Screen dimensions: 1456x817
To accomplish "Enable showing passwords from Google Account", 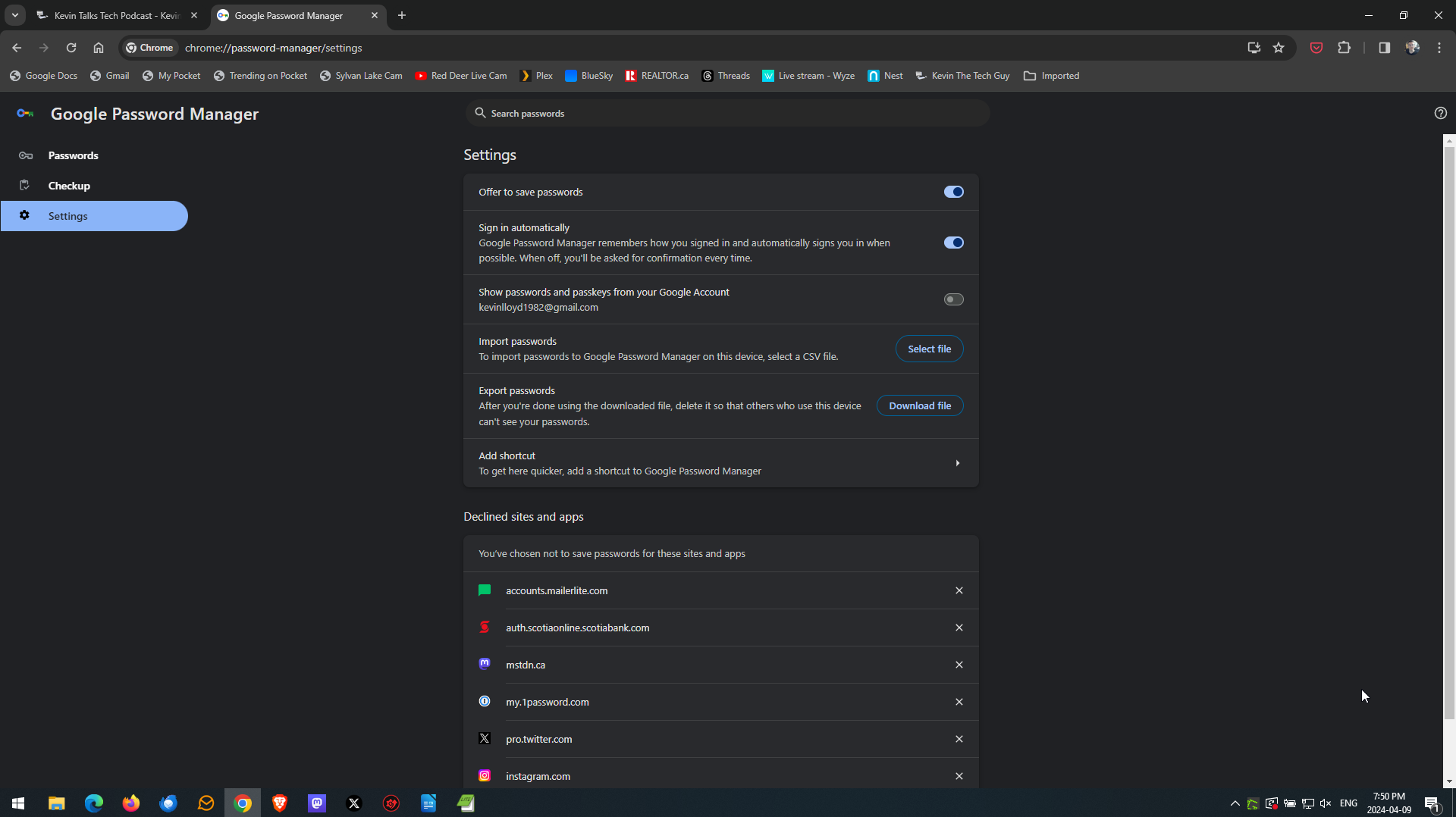I will [953, 299].
